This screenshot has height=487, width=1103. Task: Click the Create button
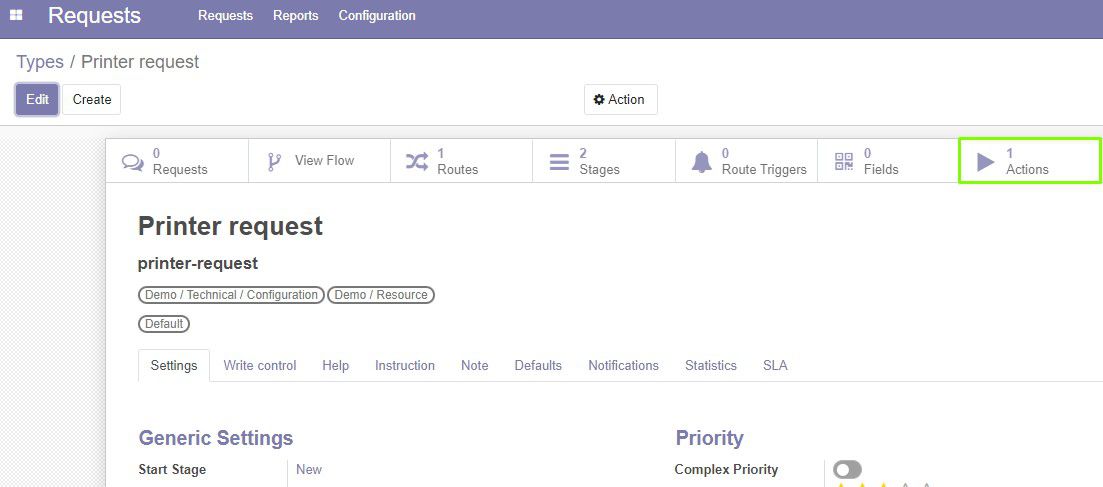point(91,99)
